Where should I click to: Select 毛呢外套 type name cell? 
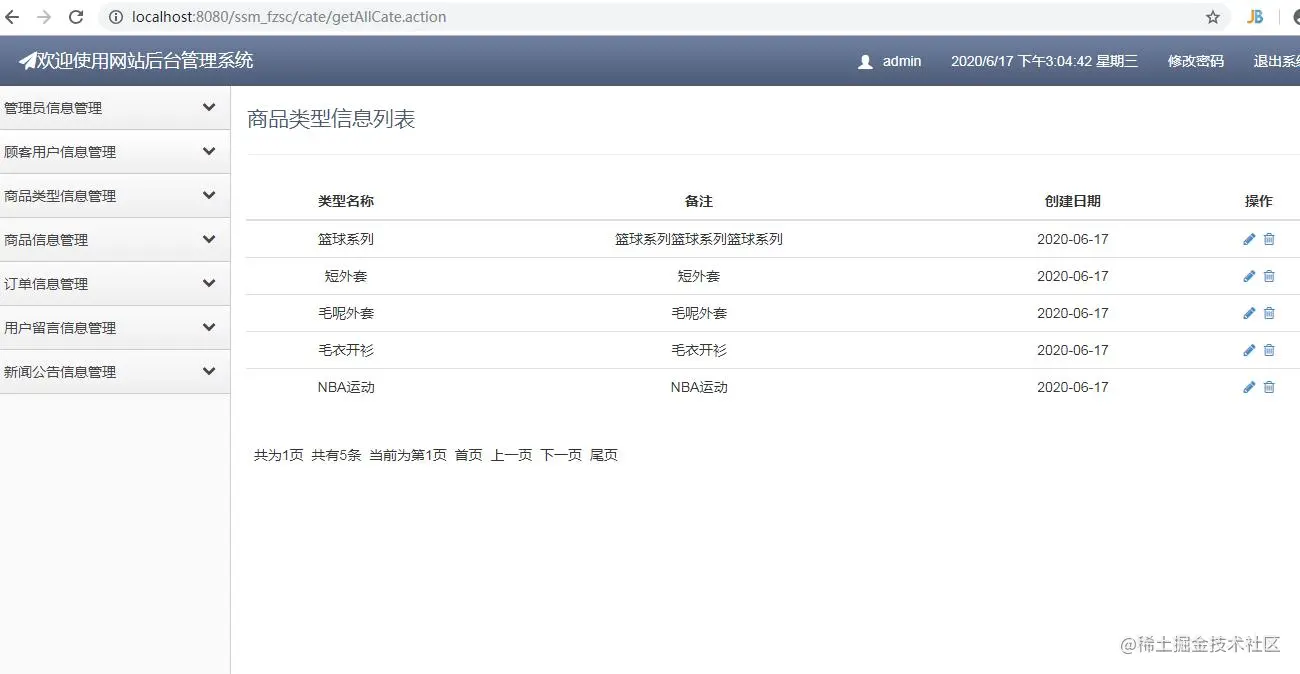point(346,313)
